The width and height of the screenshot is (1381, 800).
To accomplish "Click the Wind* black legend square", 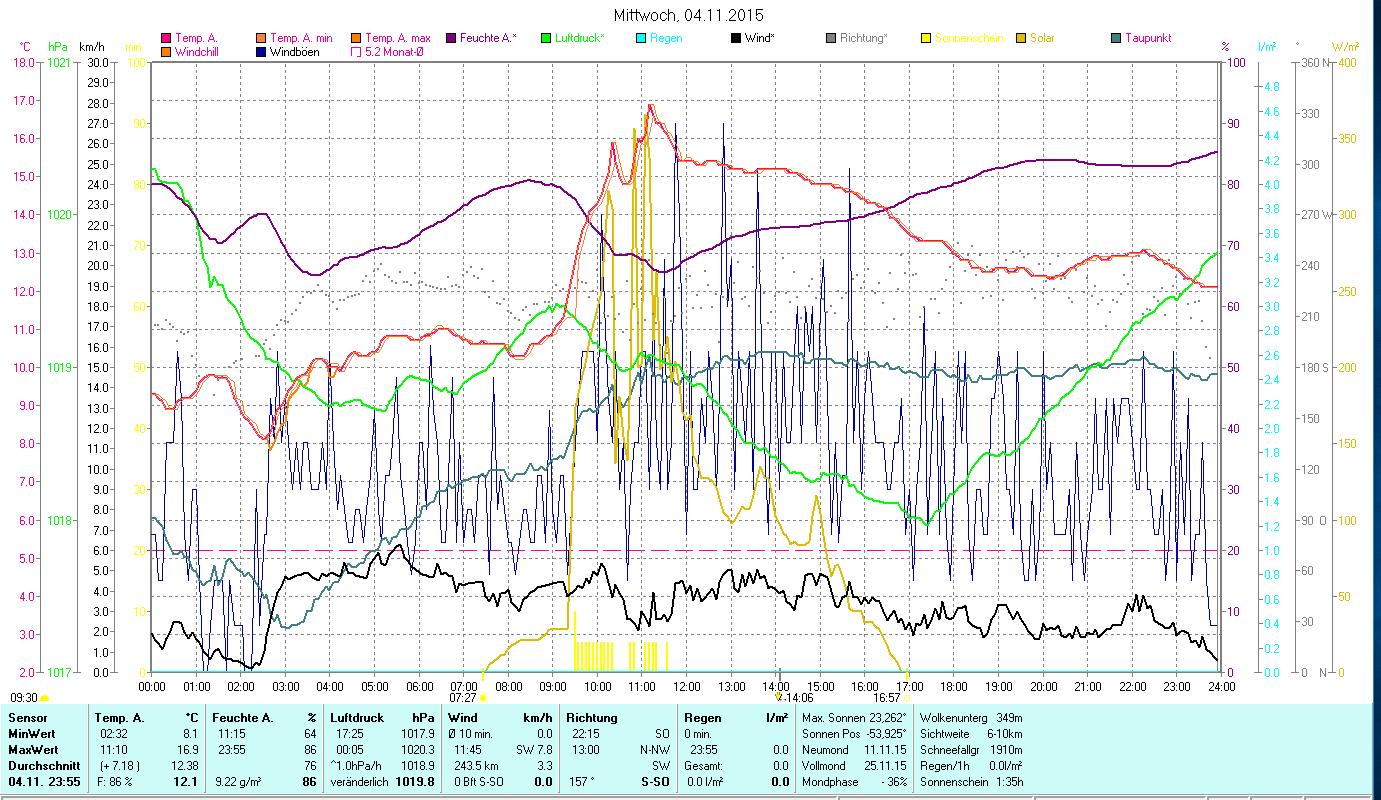I will pos(736,38).
